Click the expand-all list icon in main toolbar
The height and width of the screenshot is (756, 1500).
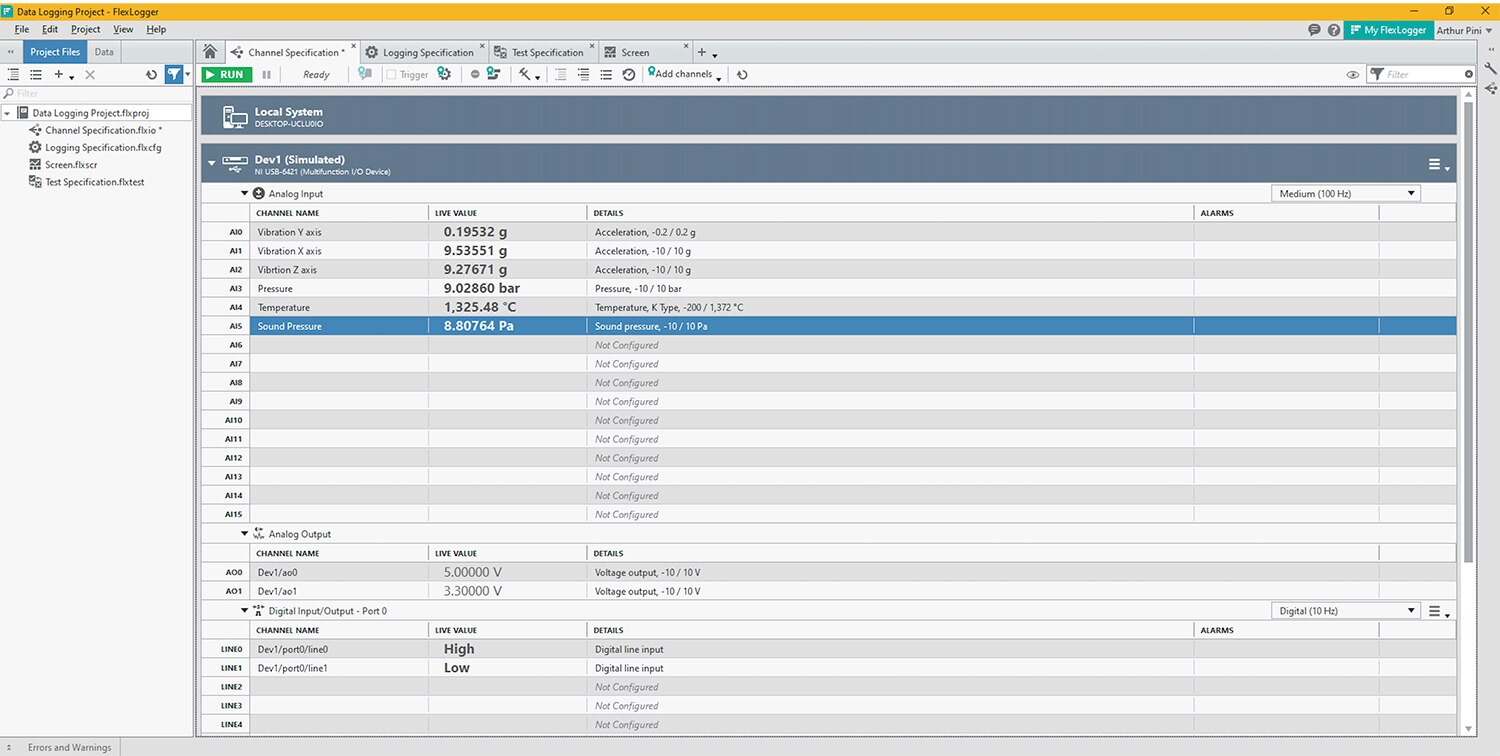583,75
